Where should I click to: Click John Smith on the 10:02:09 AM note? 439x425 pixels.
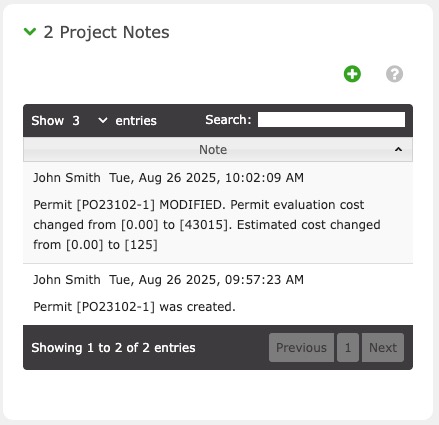tap(67, 178)
